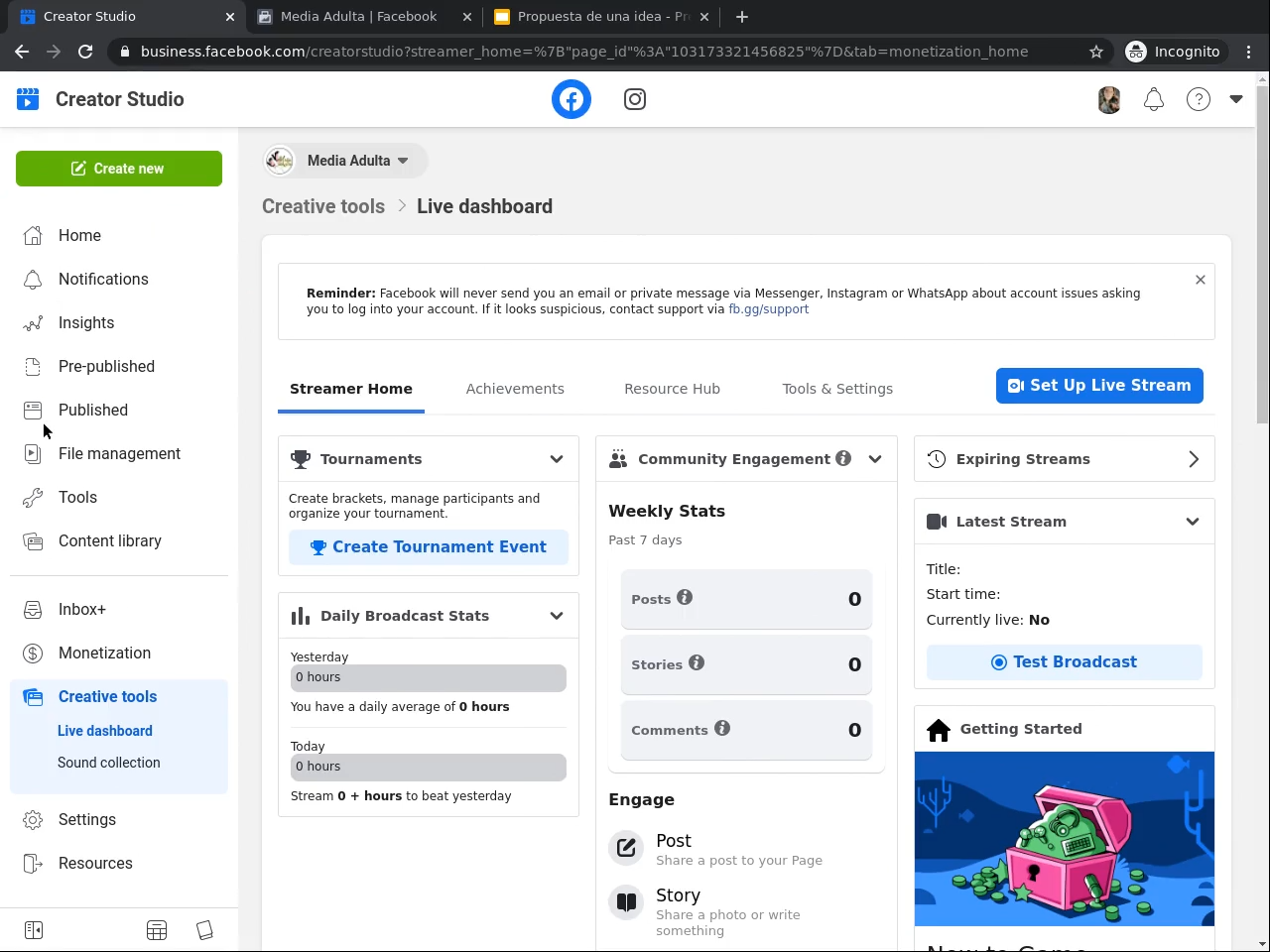
Task: Click the Facebook platform icon
Action: [571, 99]
